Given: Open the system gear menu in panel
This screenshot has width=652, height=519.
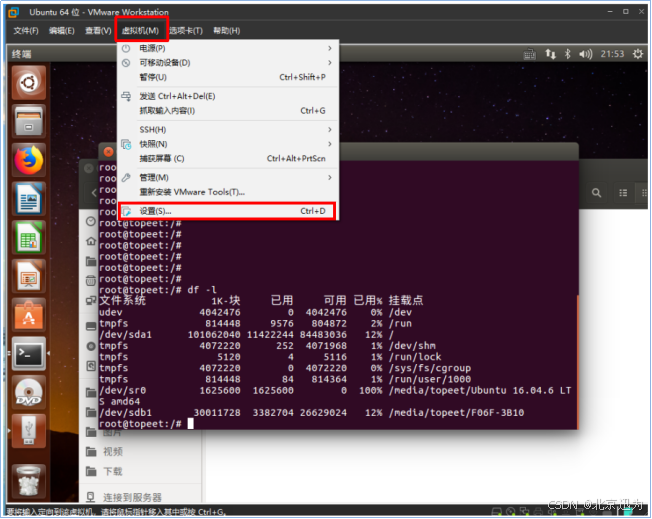Looking at the screenshot, I should click(x=637, y=54).
